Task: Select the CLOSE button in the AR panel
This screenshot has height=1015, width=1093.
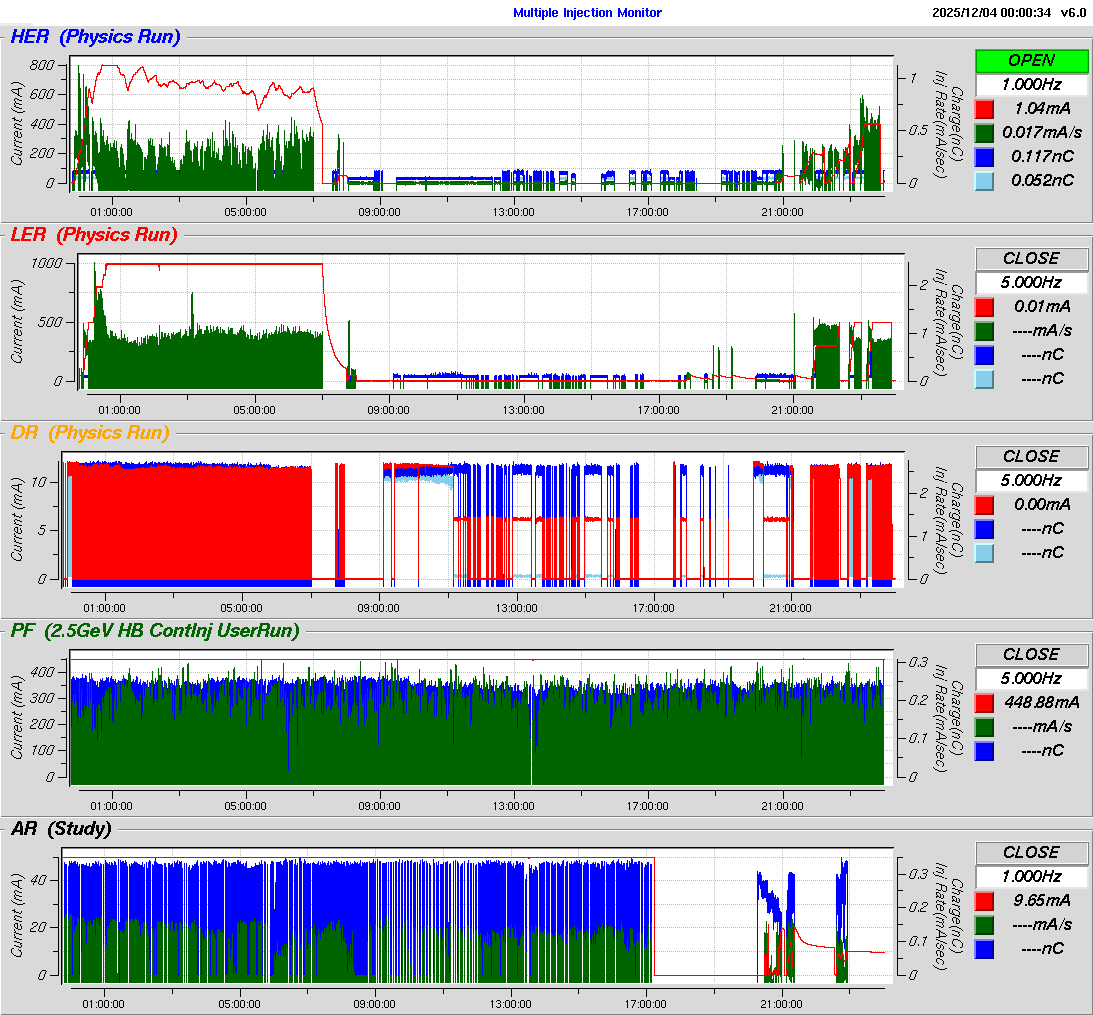Action: coord(1031,853)
